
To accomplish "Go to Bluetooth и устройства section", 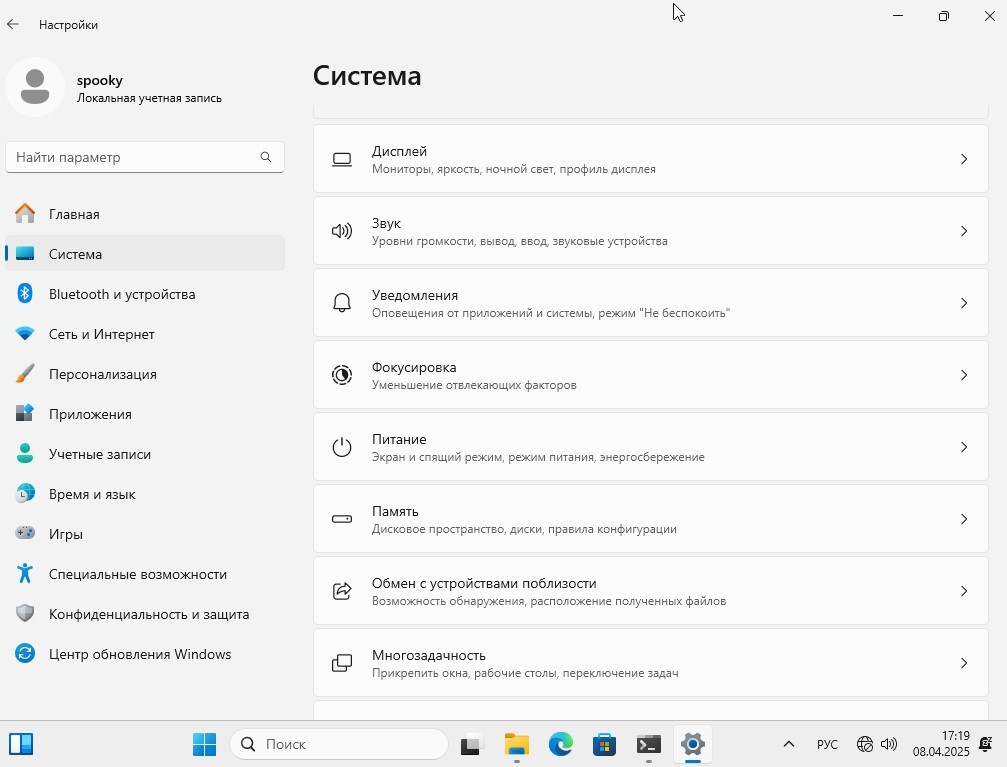I will (x=144, y=294).
